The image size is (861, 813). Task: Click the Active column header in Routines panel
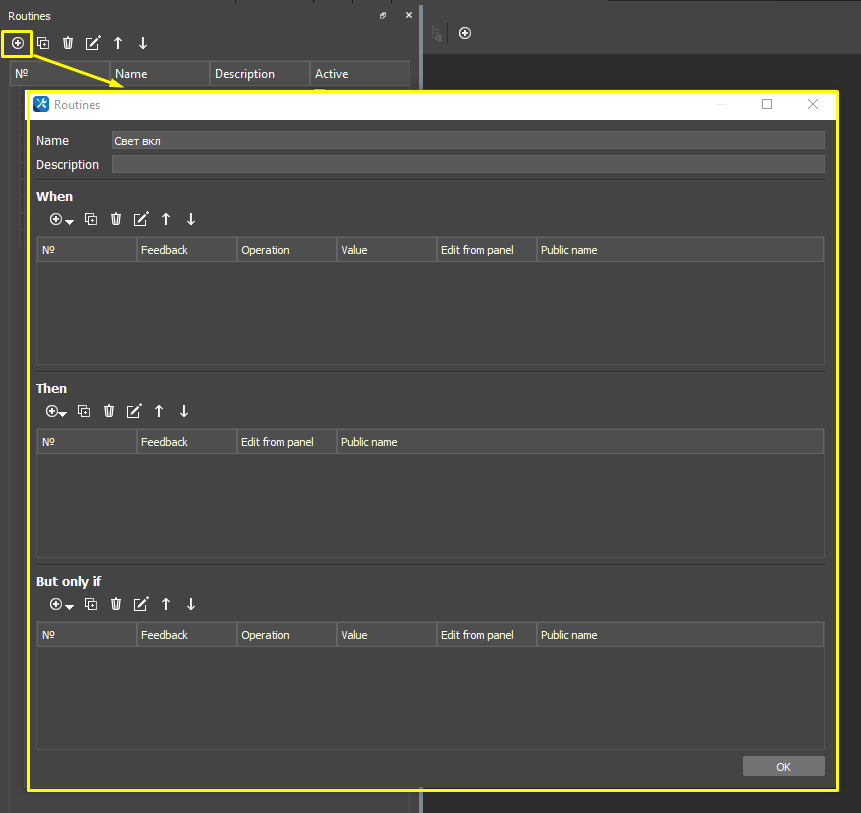point(358,74)
